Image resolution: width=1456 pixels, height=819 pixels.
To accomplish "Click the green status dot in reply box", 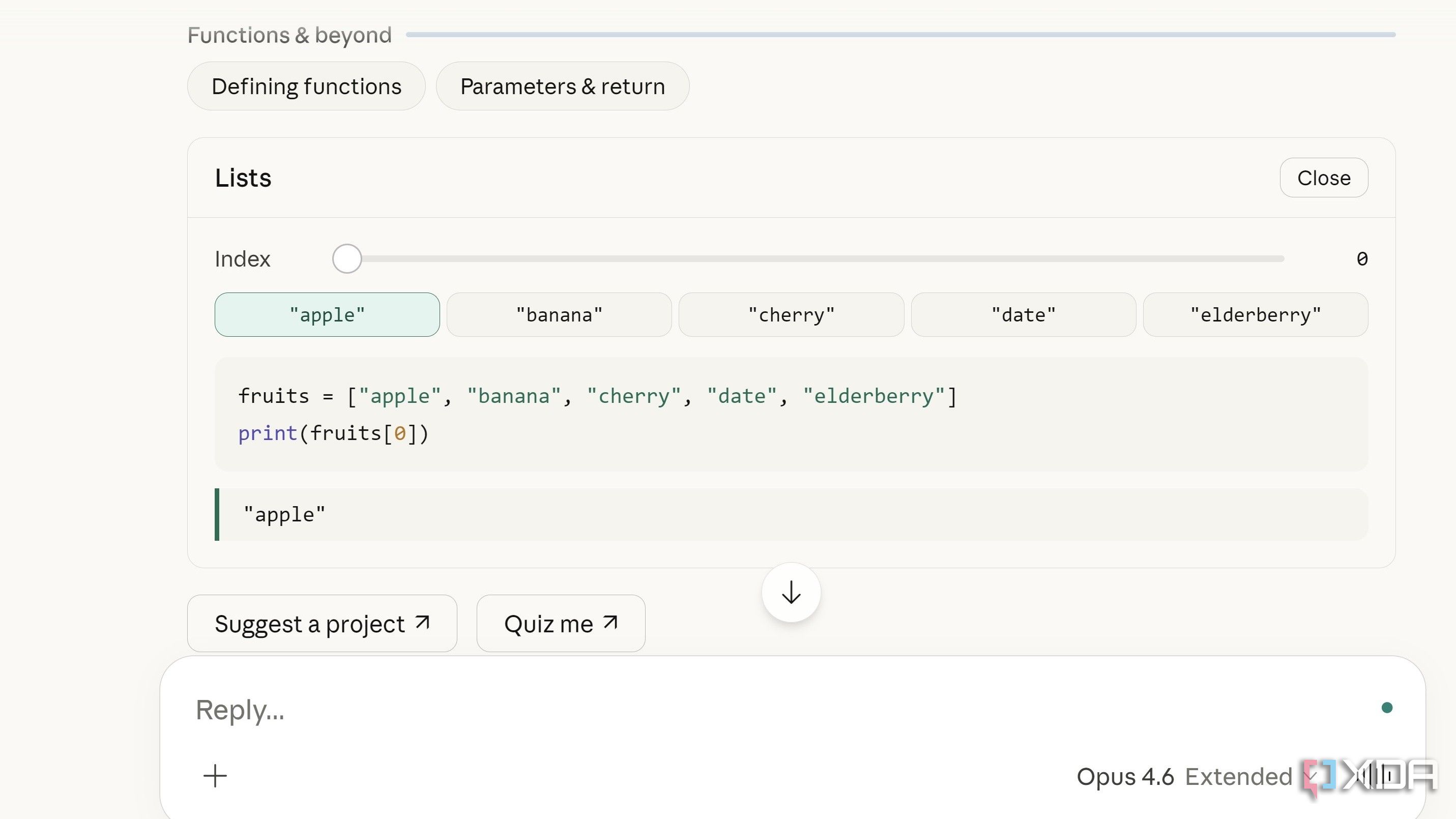I will pyautogui.click(x=1386, y=707).
